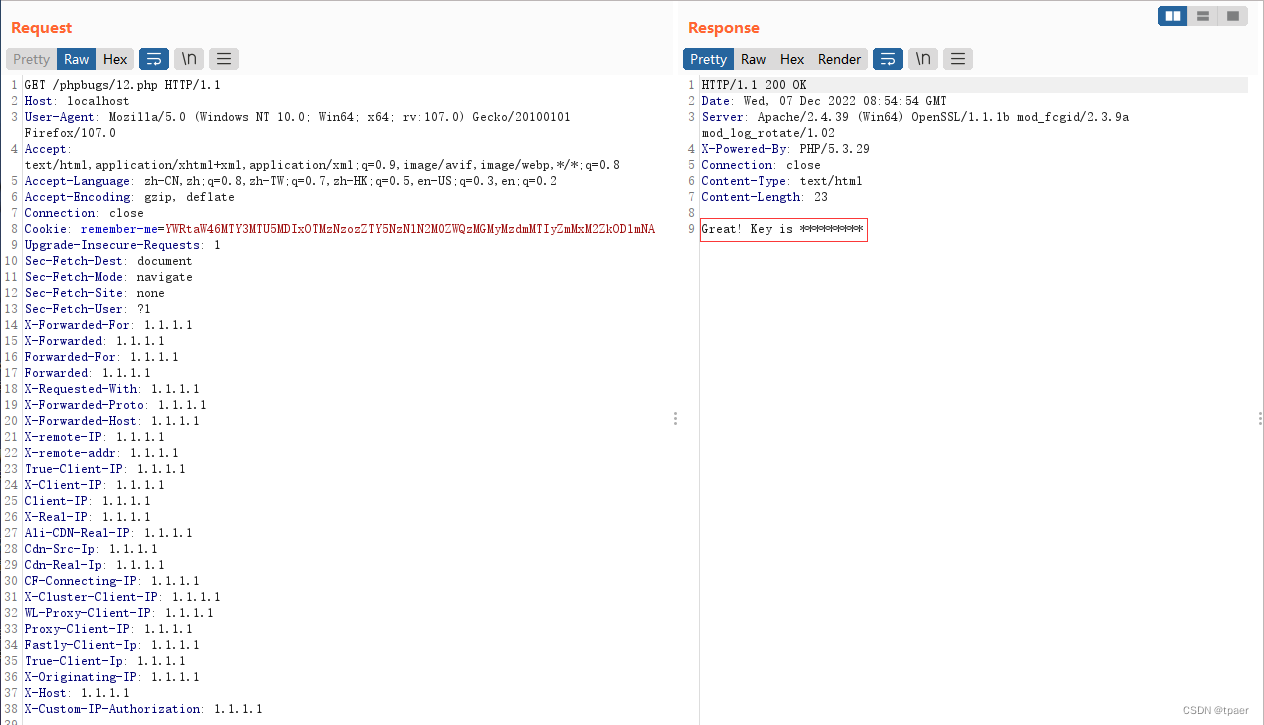Toggle word wrap icon in Request panel
Viewport: 1264px width, 725px height.
[154, 59]
